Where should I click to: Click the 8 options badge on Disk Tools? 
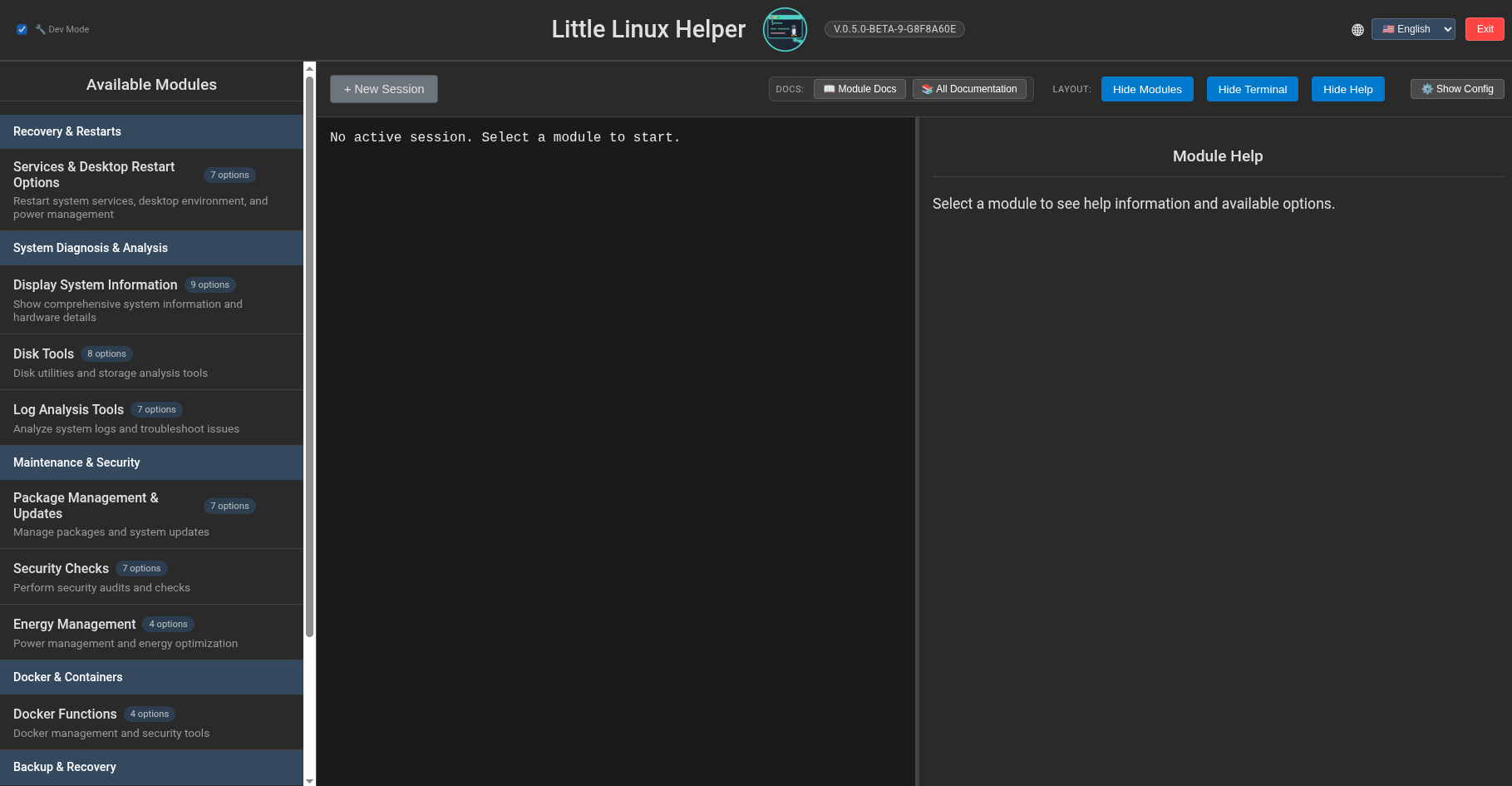pyautogui.click(x=107, y=353)
